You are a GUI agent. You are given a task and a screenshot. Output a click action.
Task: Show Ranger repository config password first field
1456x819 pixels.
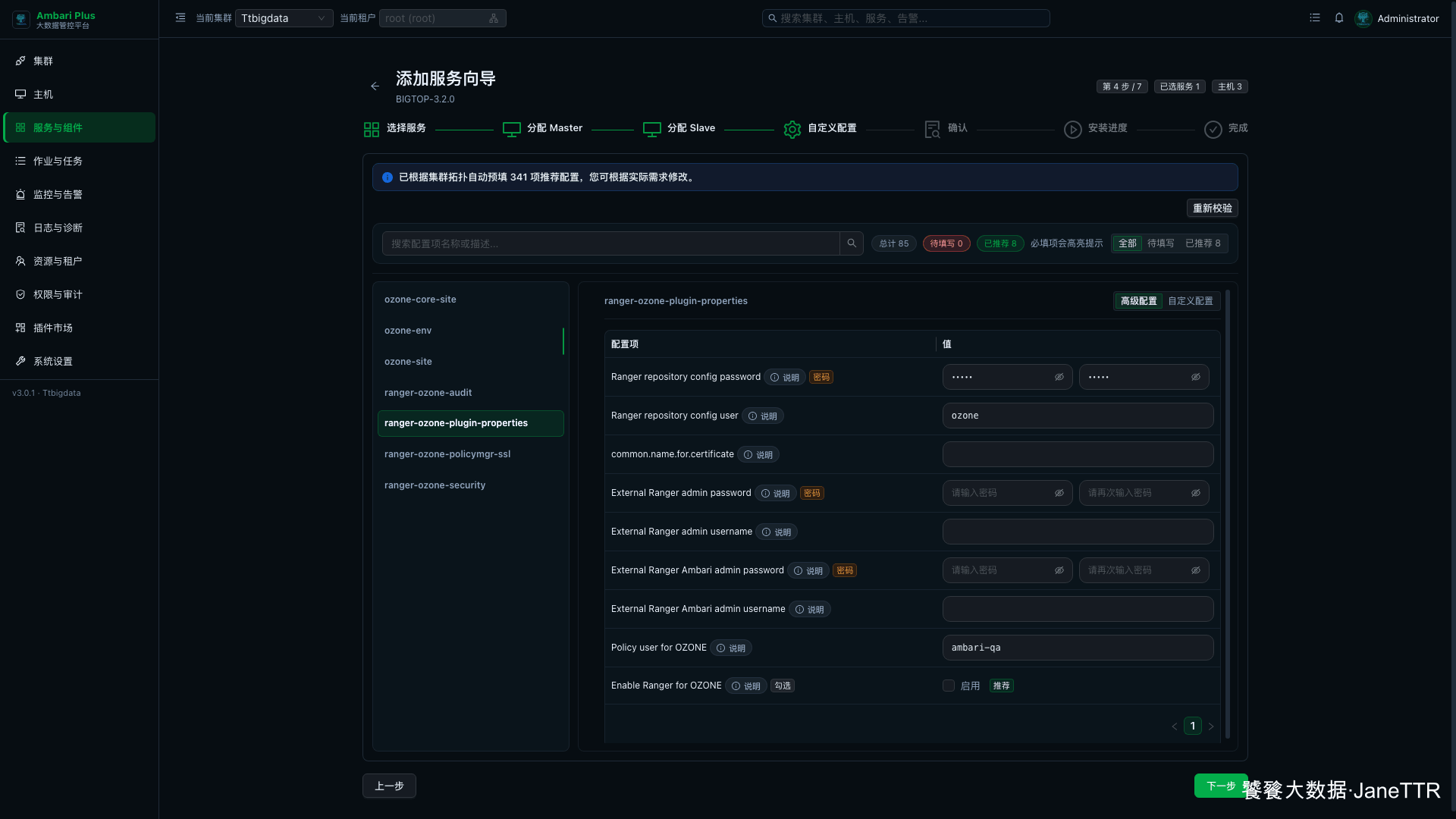[1059, 377]
